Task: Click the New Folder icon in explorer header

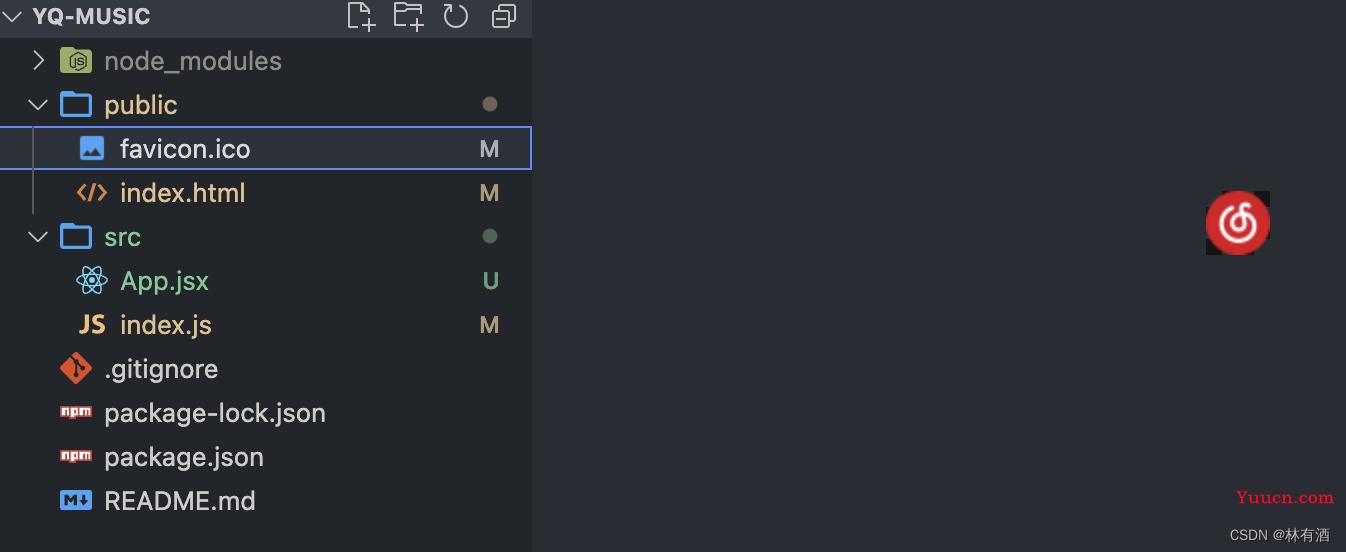Action: (x=408, y=16)
